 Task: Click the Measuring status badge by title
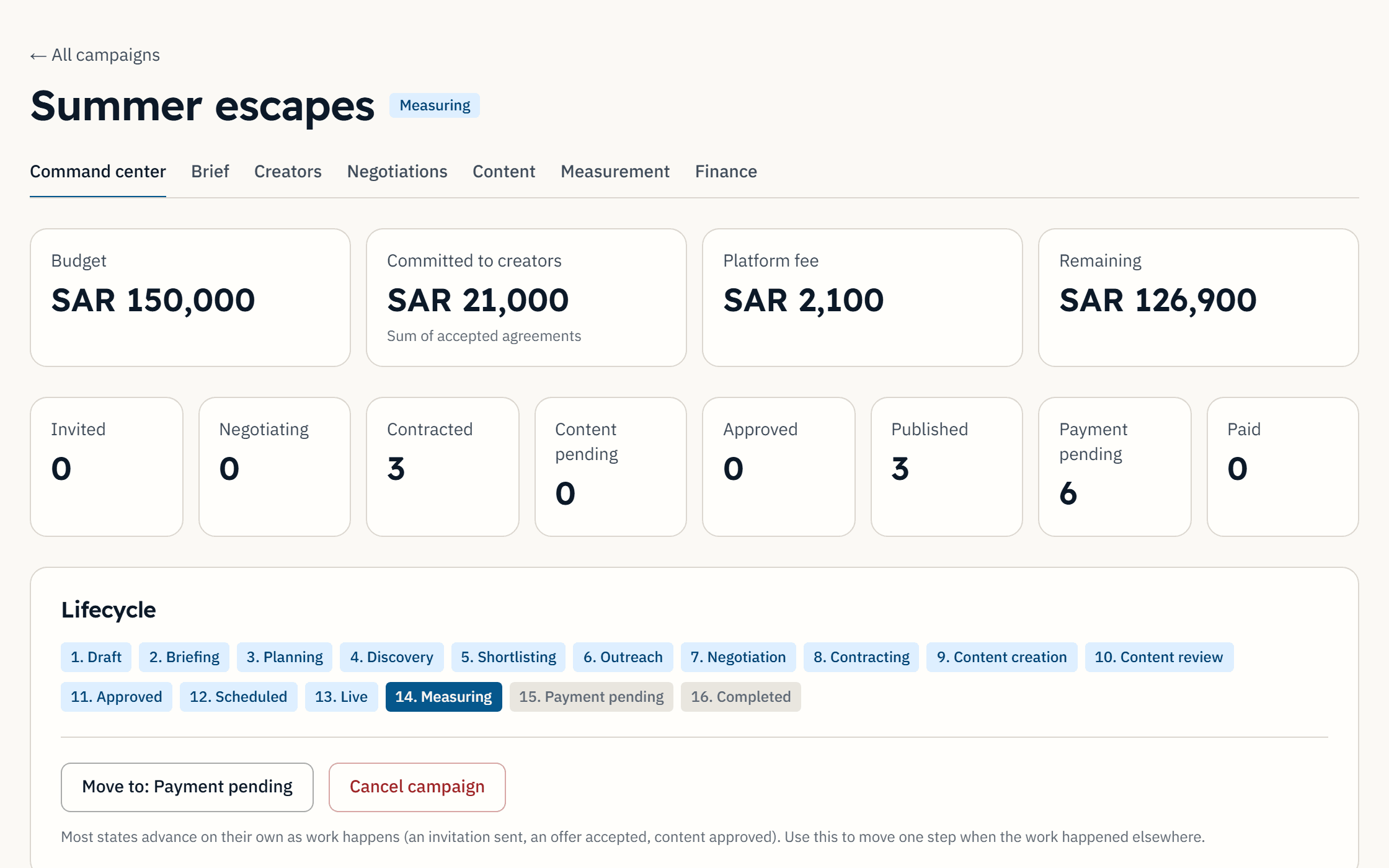pyautogui.click(x=435, y=105)
